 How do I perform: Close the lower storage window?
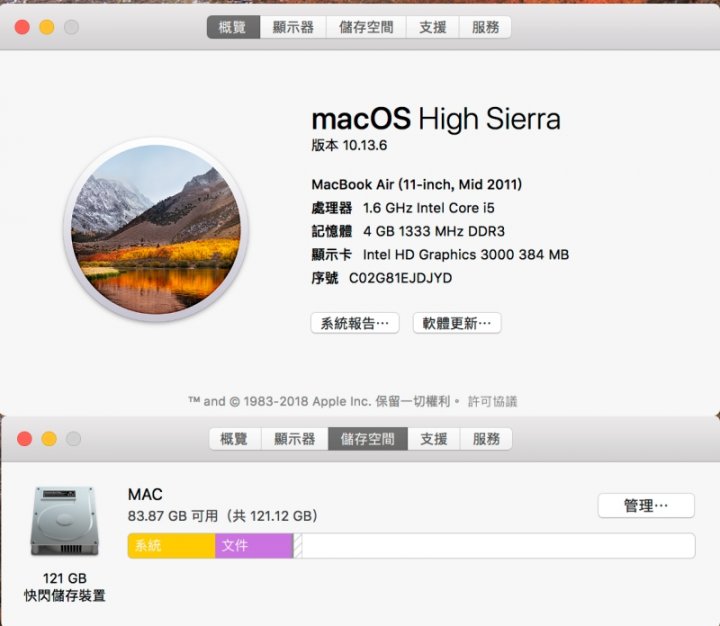tap(24, 439)
